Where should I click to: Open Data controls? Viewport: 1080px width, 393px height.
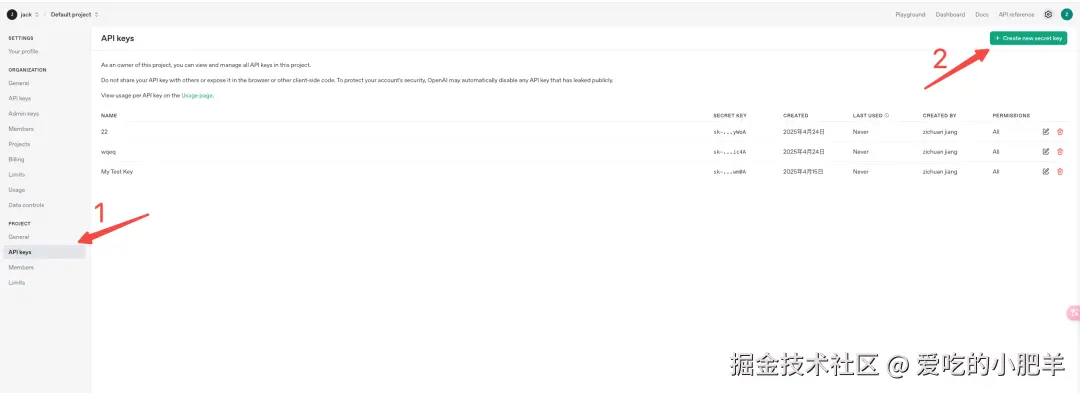click(26, 205)
